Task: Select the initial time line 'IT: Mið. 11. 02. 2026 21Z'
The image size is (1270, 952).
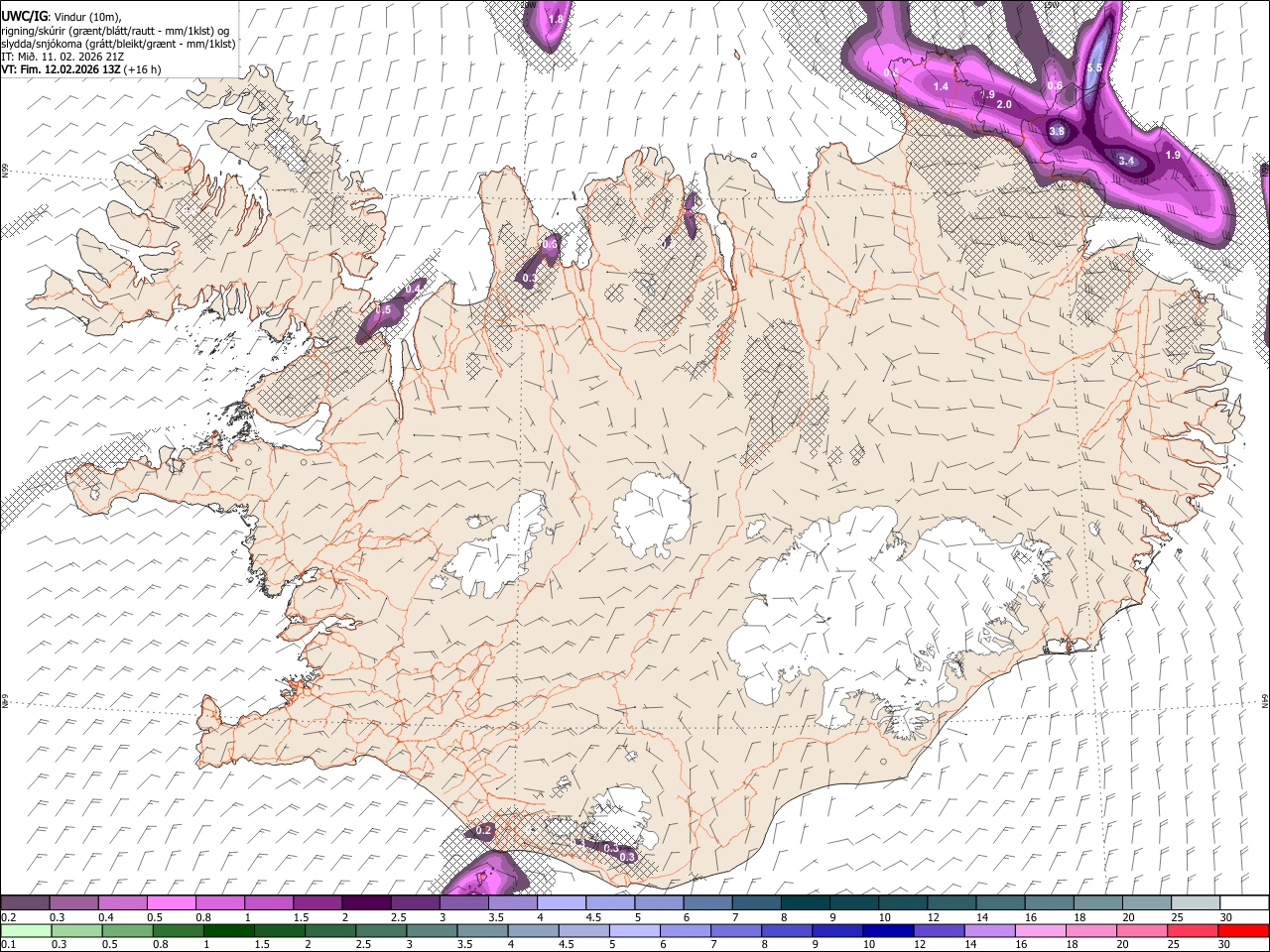Action: 63,57
